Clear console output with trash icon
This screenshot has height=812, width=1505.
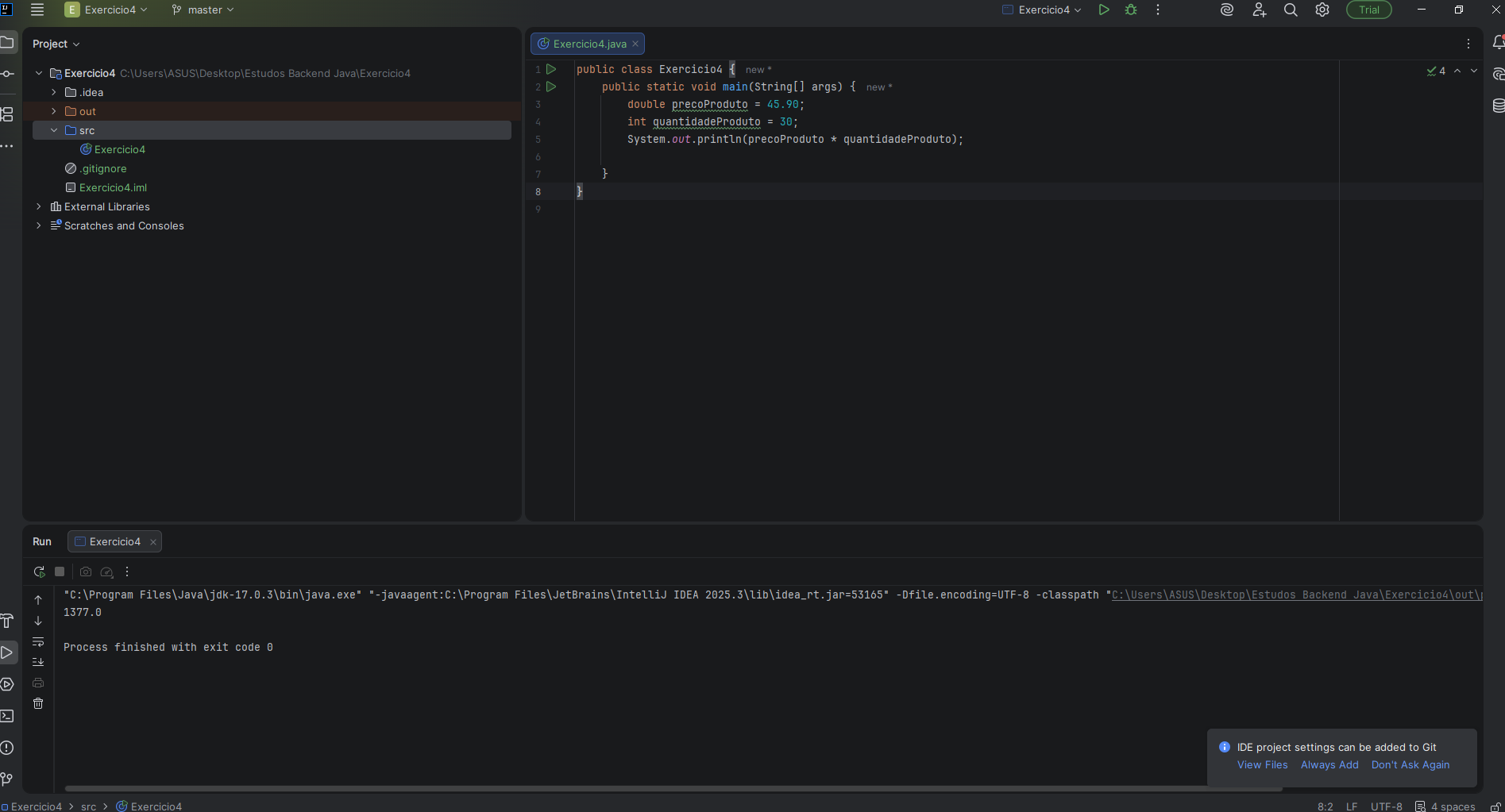coord(38,703)
